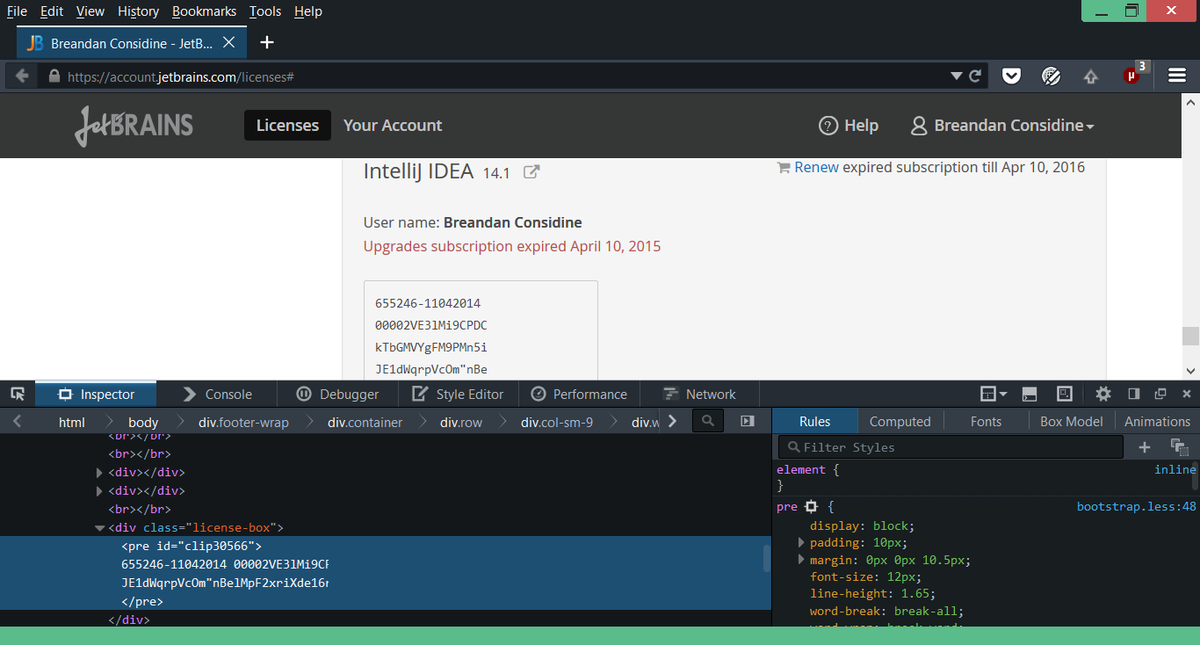
Task: Toggle pseudo-class panel icon
Action: pyautogui.click(x=1179, y=447)
